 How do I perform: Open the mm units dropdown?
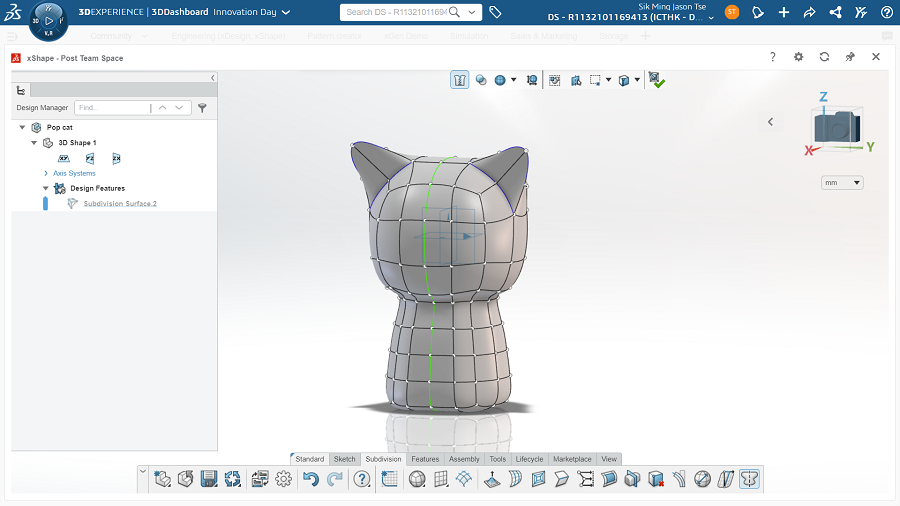(x=841, y=183)
